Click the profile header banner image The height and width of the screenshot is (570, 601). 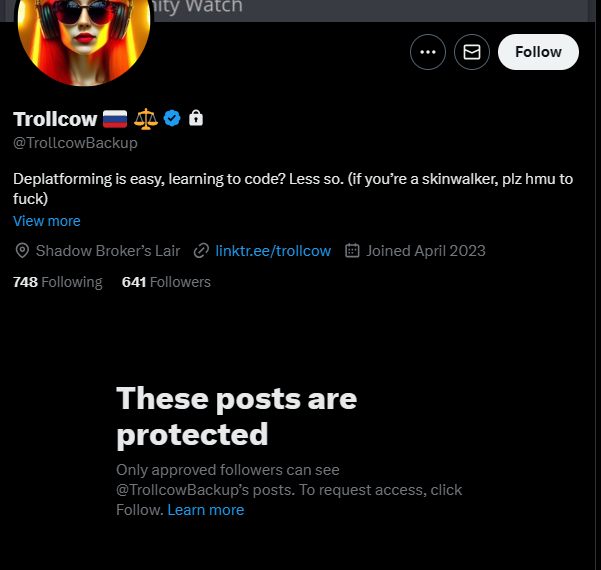coord(380,10)
